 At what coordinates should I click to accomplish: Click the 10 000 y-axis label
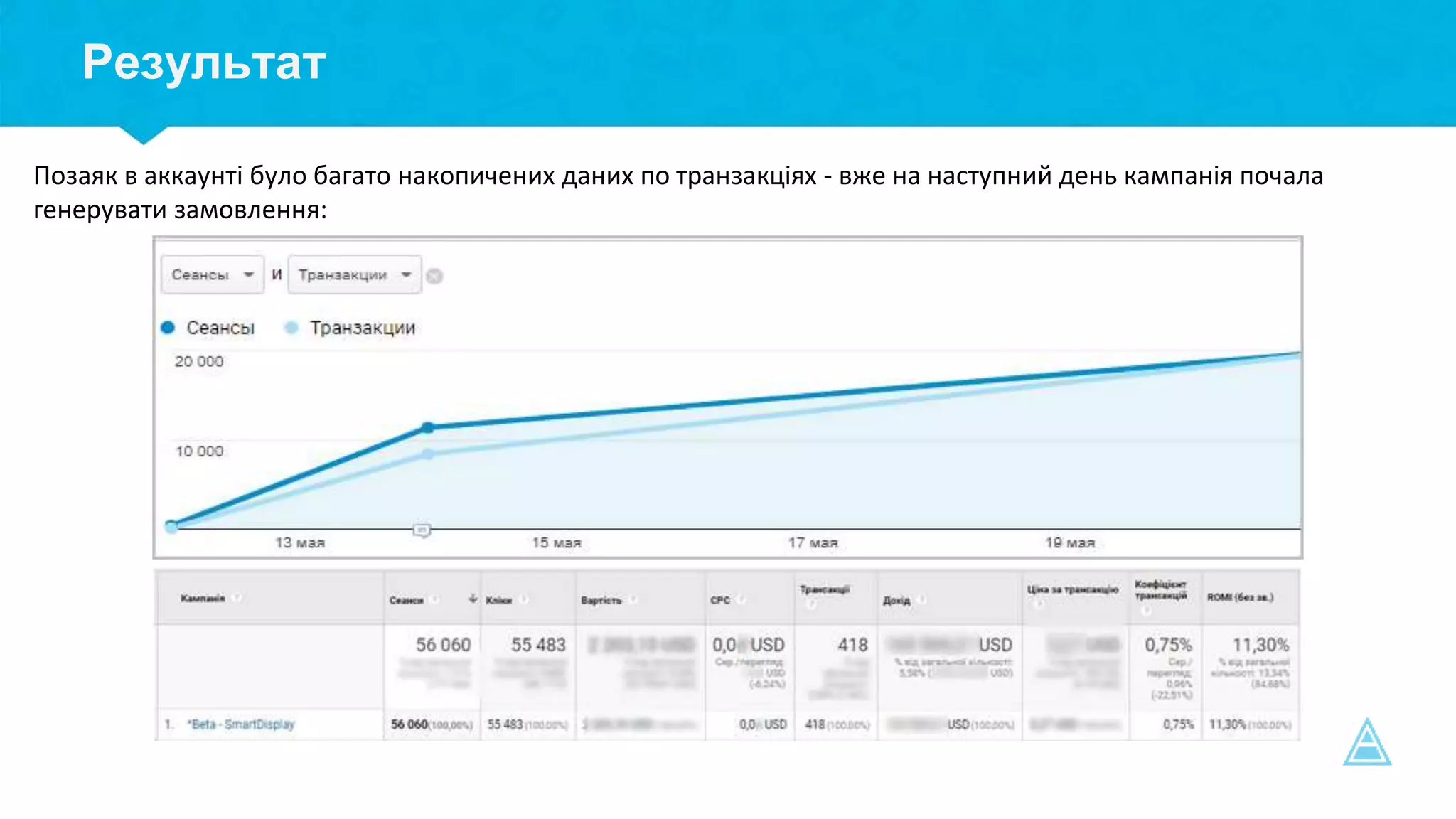pyautogui.click(x=199, y=451)
